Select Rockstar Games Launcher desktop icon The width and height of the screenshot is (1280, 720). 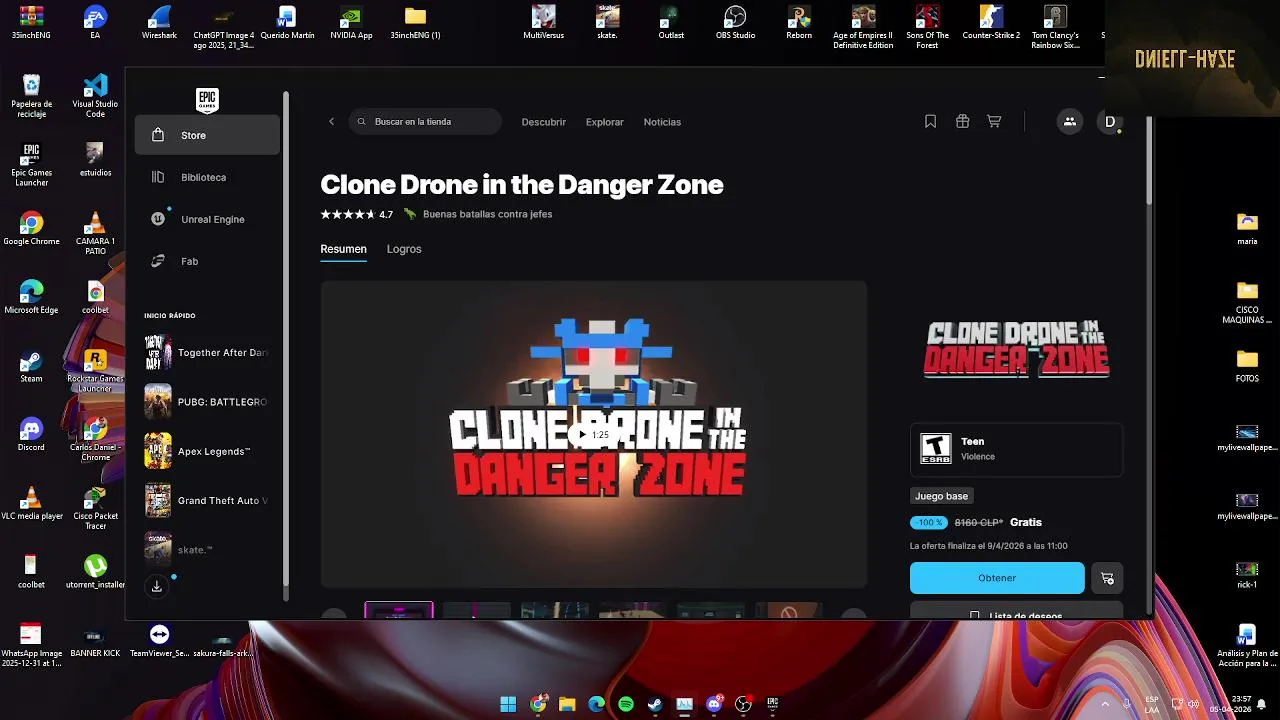tap(95, 371)
